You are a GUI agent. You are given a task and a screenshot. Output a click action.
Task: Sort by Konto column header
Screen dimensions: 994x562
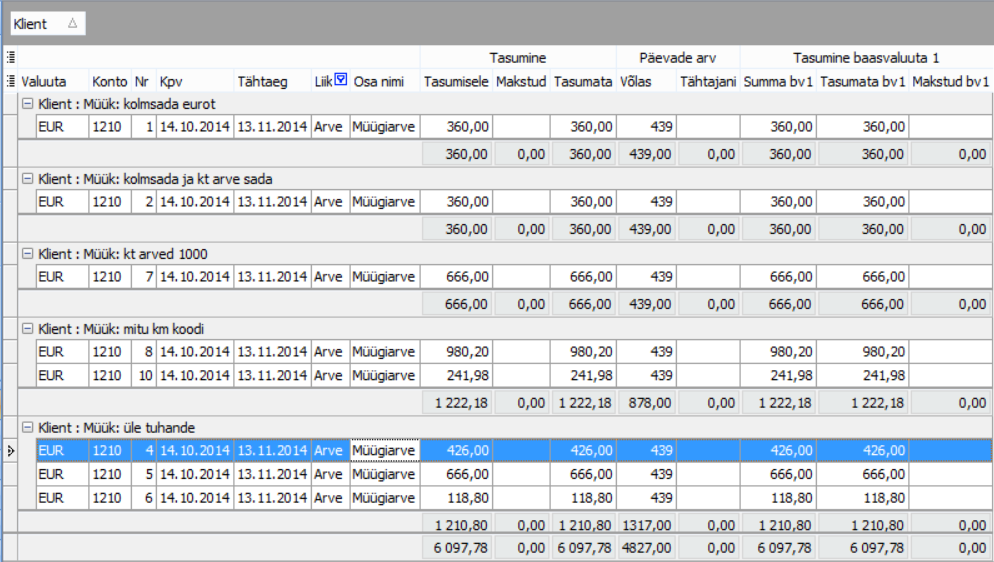110,81
